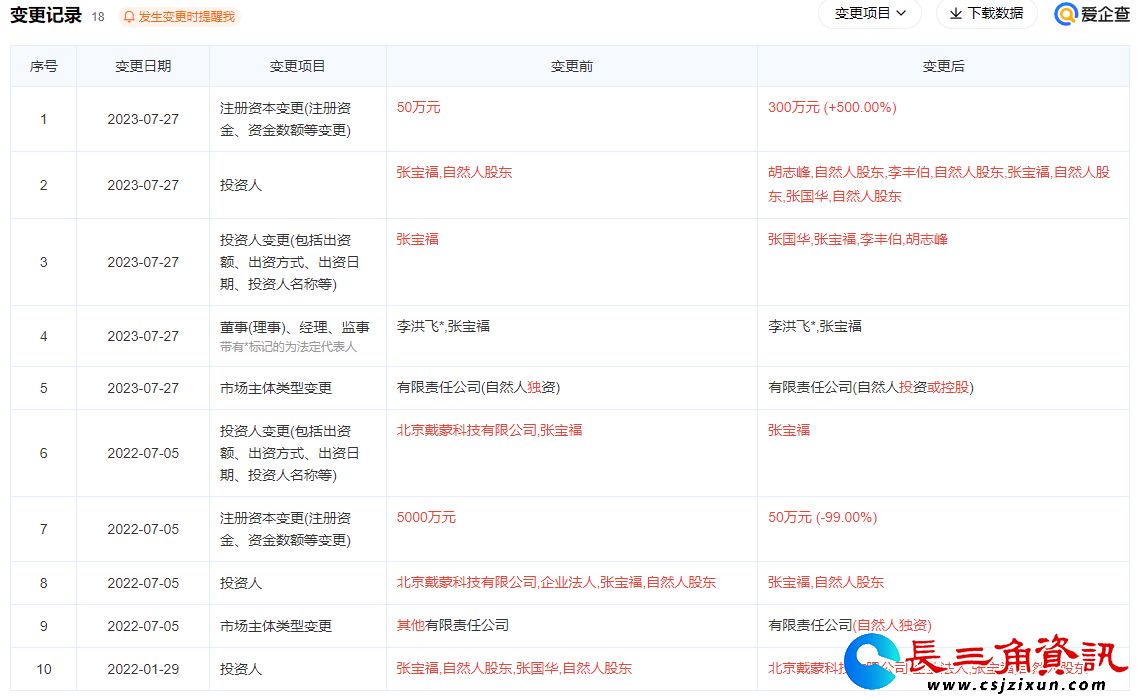The width and height of the screenshot is (1137, 696).
Task: Open 李丰伯 in row 3 变更后 column
Action: (881, 239)
